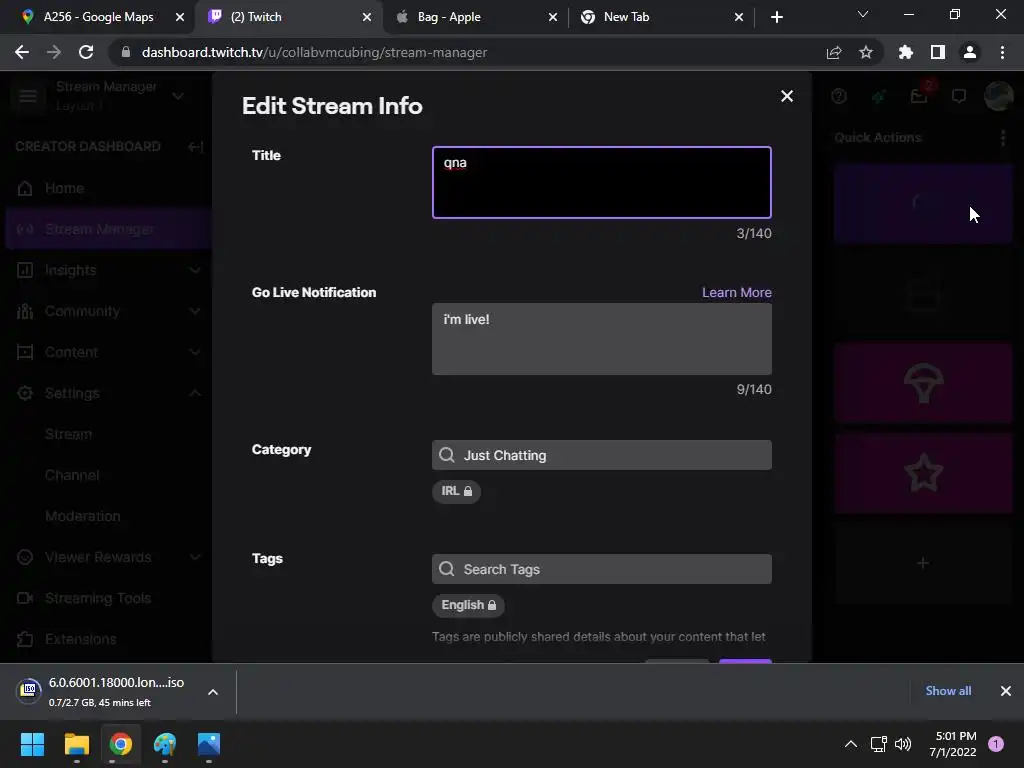The height and width of the screenshot is (768, 1024).
Task: Close the Google Maps tab
Action: pyautogui.click(x=180, y=17)
